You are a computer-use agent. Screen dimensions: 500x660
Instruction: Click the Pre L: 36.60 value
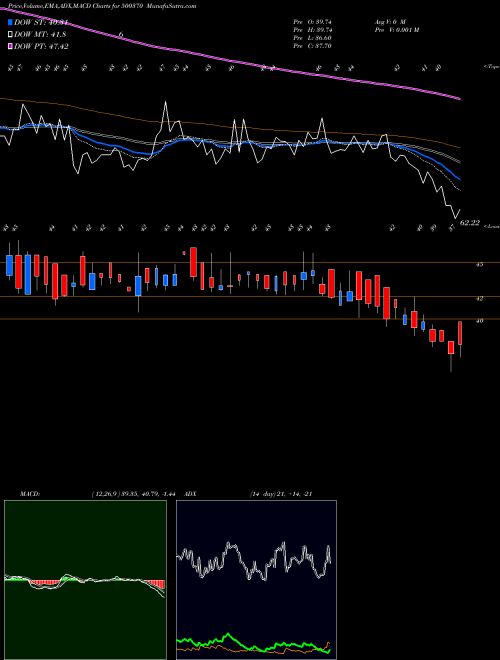pyautogui.click(x=313, y=38)
